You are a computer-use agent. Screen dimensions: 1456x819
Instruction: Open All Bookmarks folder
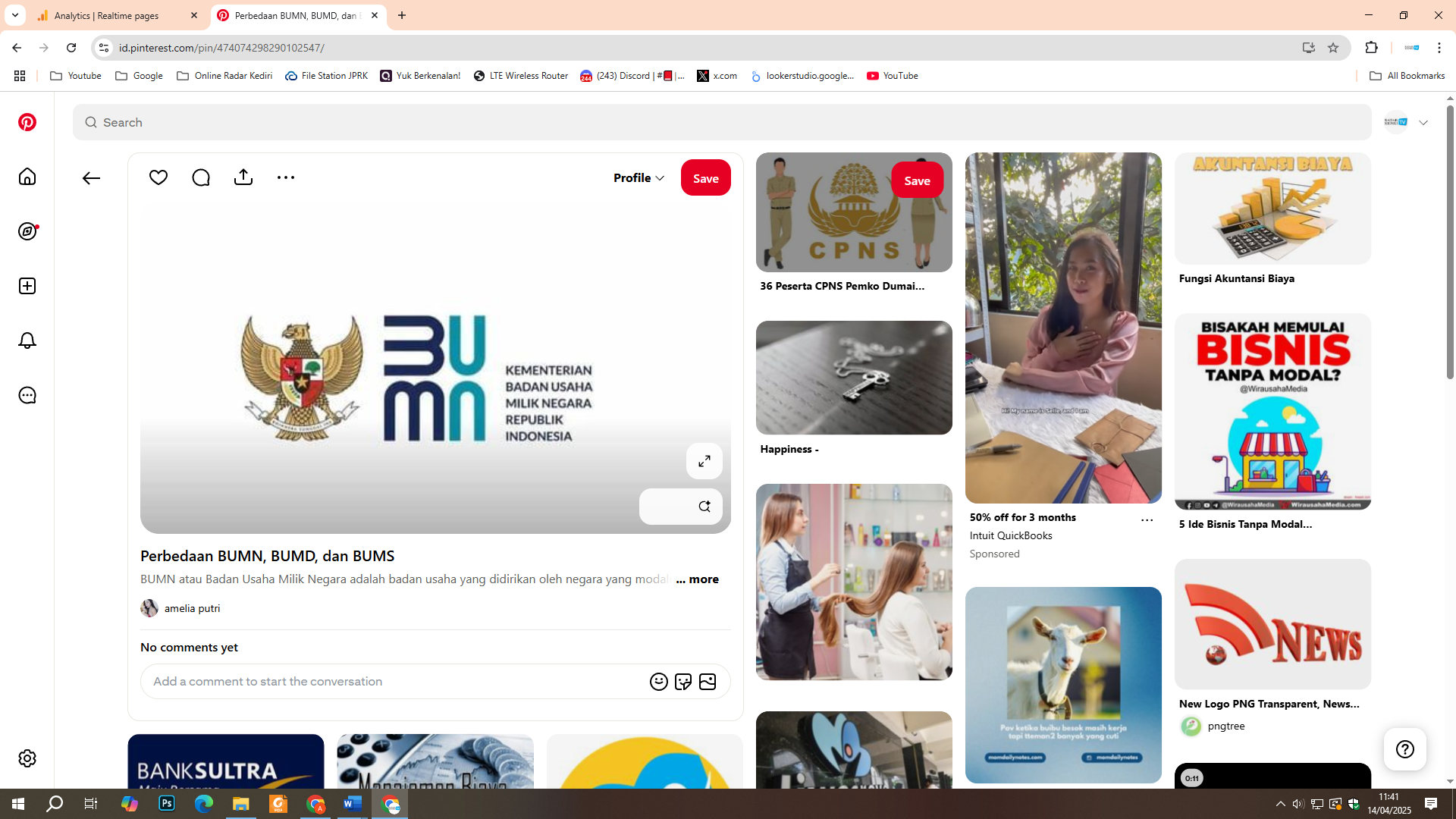pyautogui.click(x=1407, y=76)
